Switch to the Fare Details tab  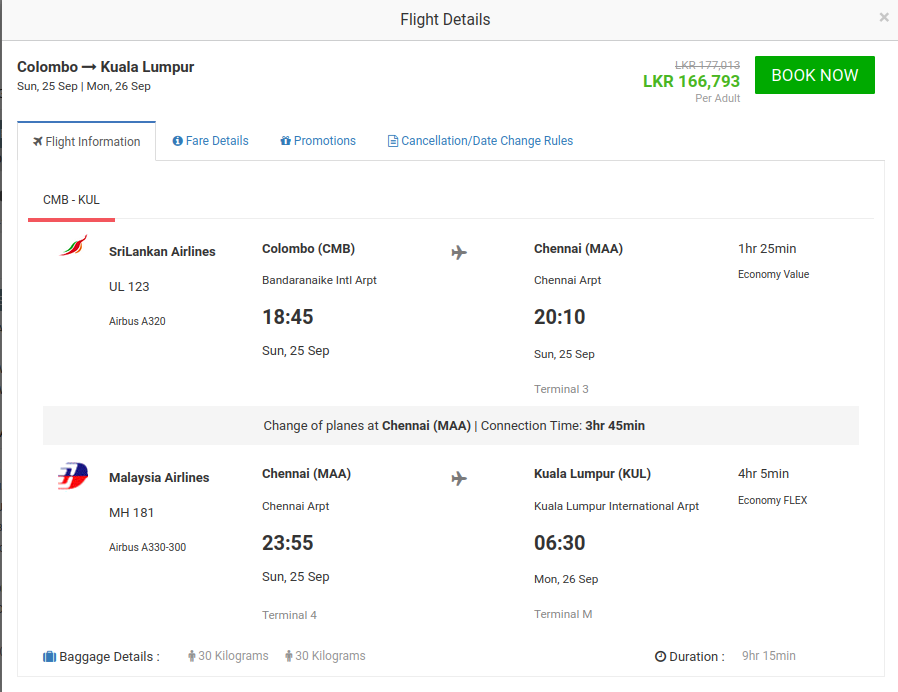click(210, 141)
